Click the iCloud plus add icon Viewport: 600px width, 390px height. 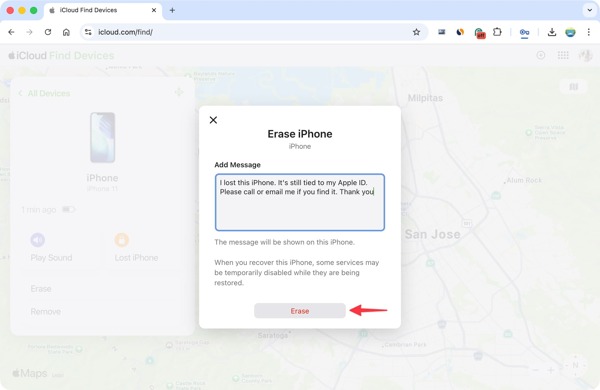541,55
